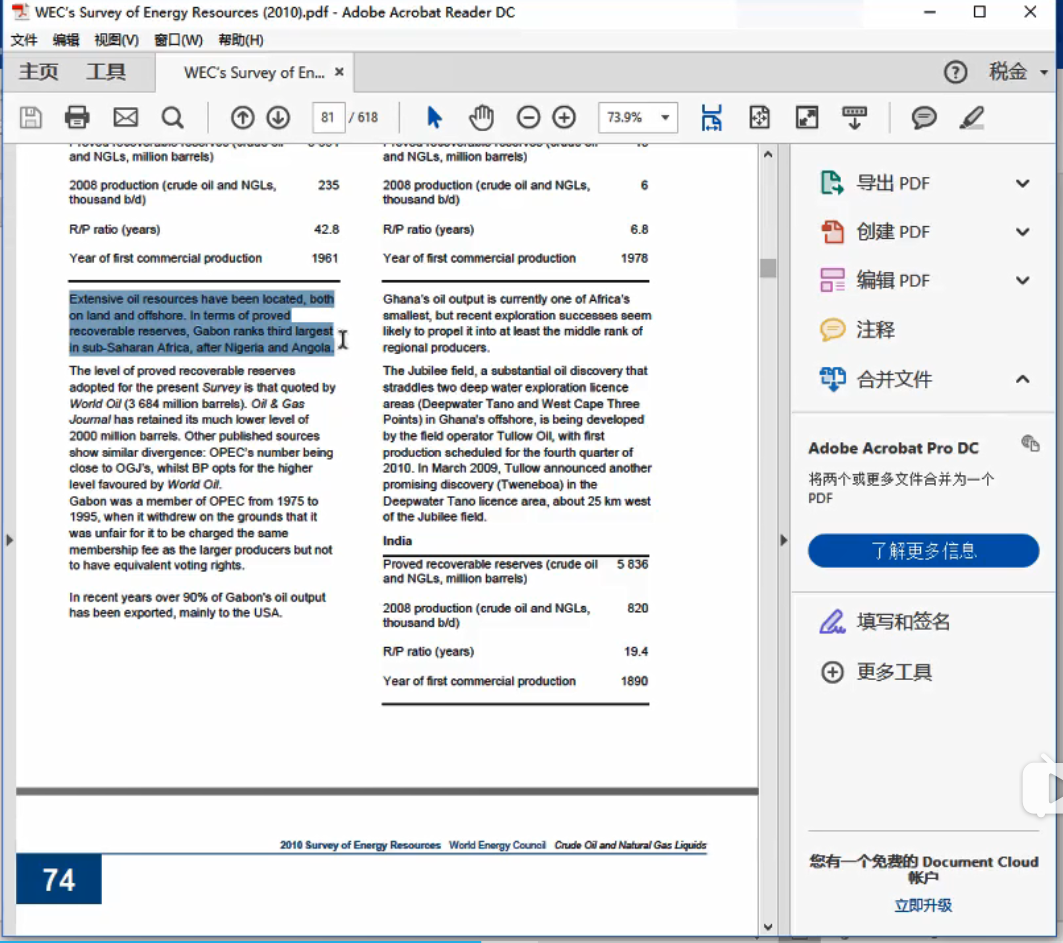Click the Export PDF icon

832,183
